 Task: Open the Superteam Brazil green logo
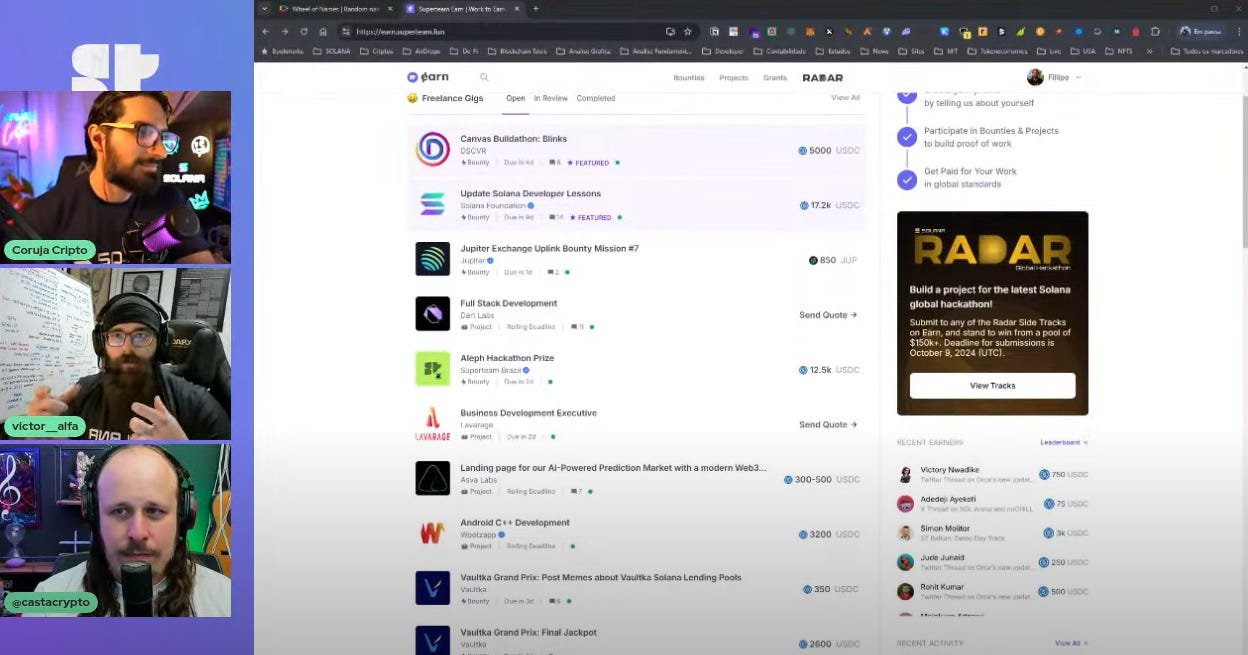[433, 369]
